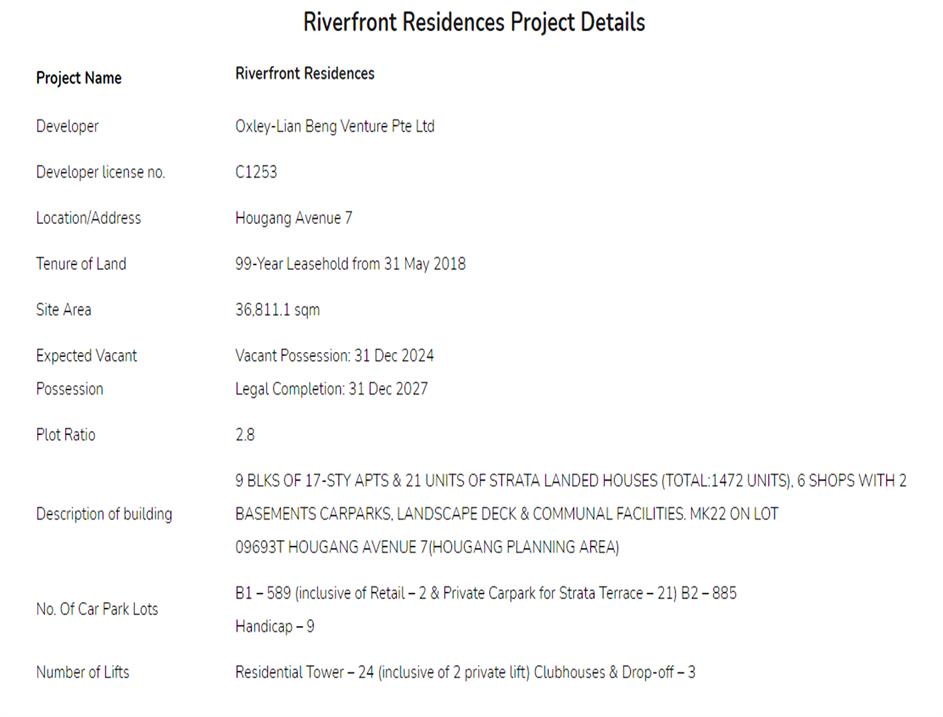The width and height of the screenshot is (943, 717).
Task: Click the Project Name row label
Action: (x=79, y=78)
